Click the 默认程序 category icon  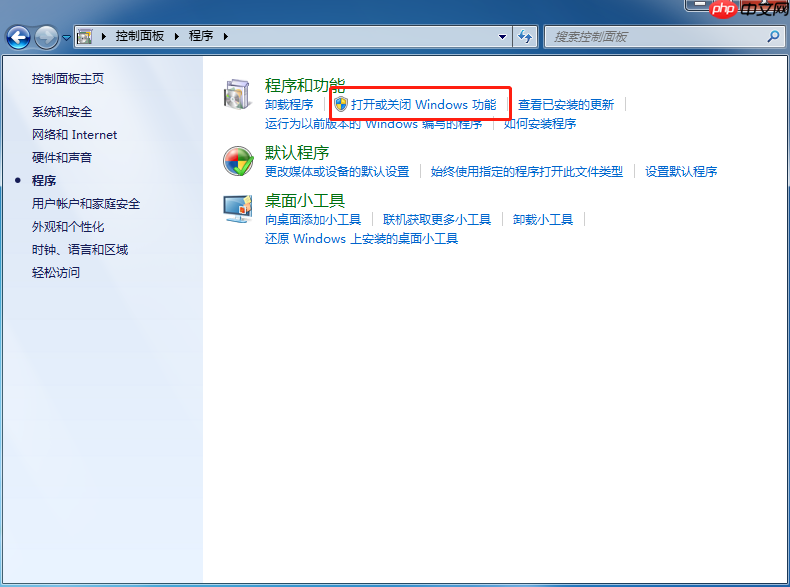pos(238,161)
